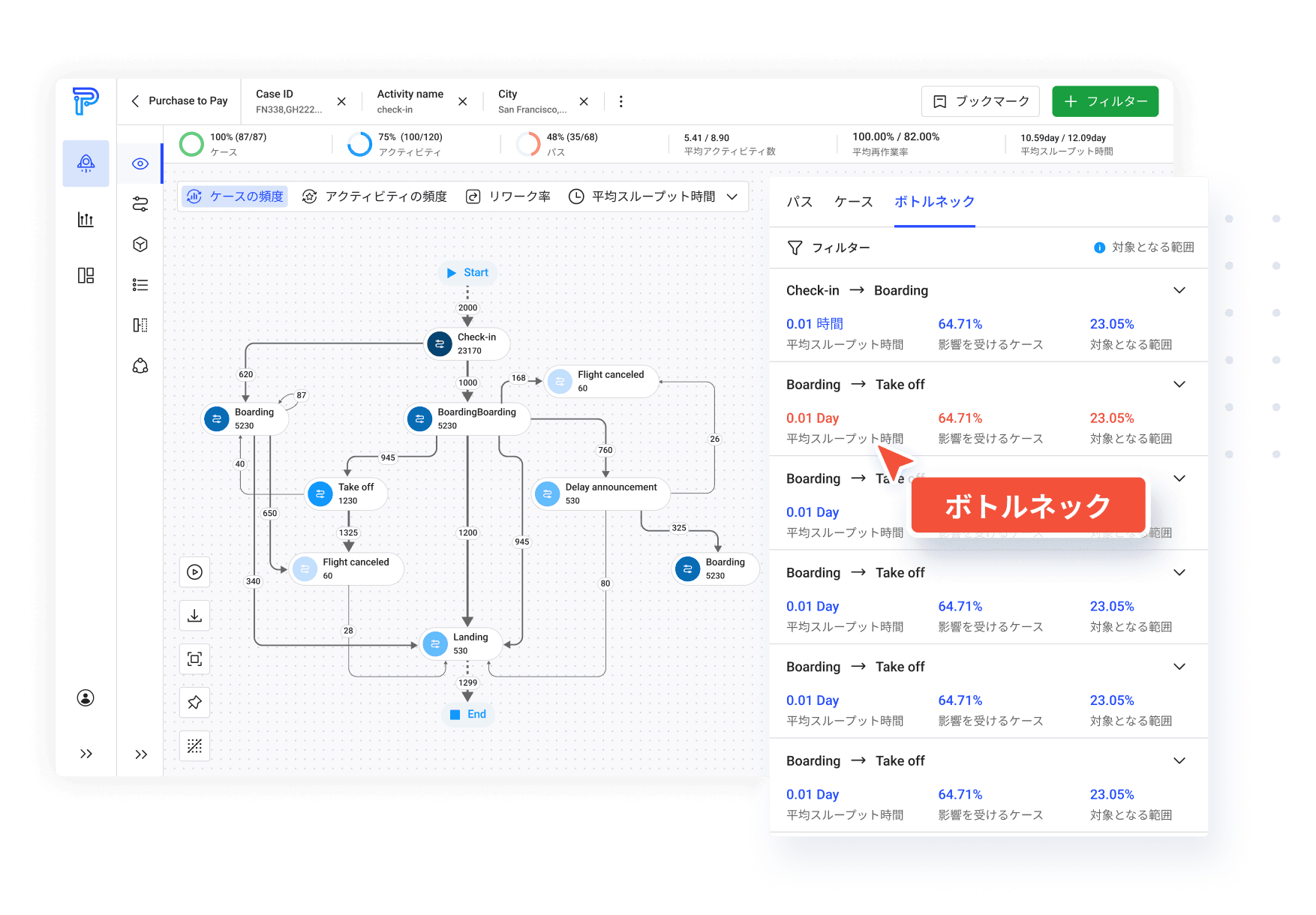Select 平均スループット時間 metric
The width and height of the screenshot is (1316, 915).
click(x=641, y=196)
